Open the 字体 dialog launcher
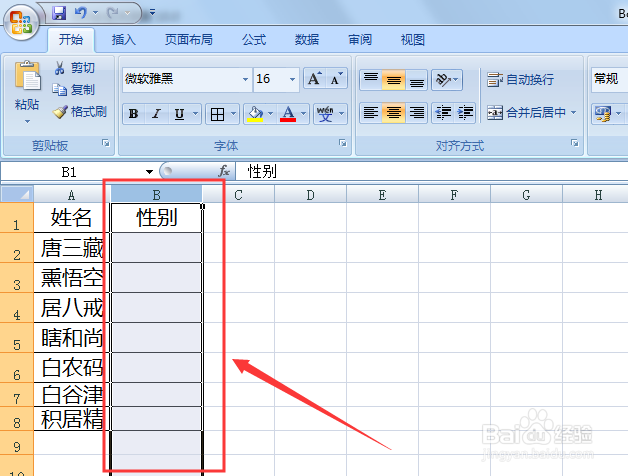Image resolution: width=628 pixels, height=476 pixels. coord(342,143)
